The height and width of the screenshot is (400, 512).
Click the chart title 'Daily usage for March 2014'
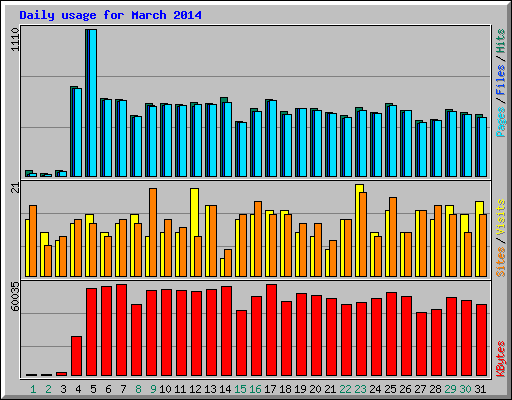coord(110,16)
